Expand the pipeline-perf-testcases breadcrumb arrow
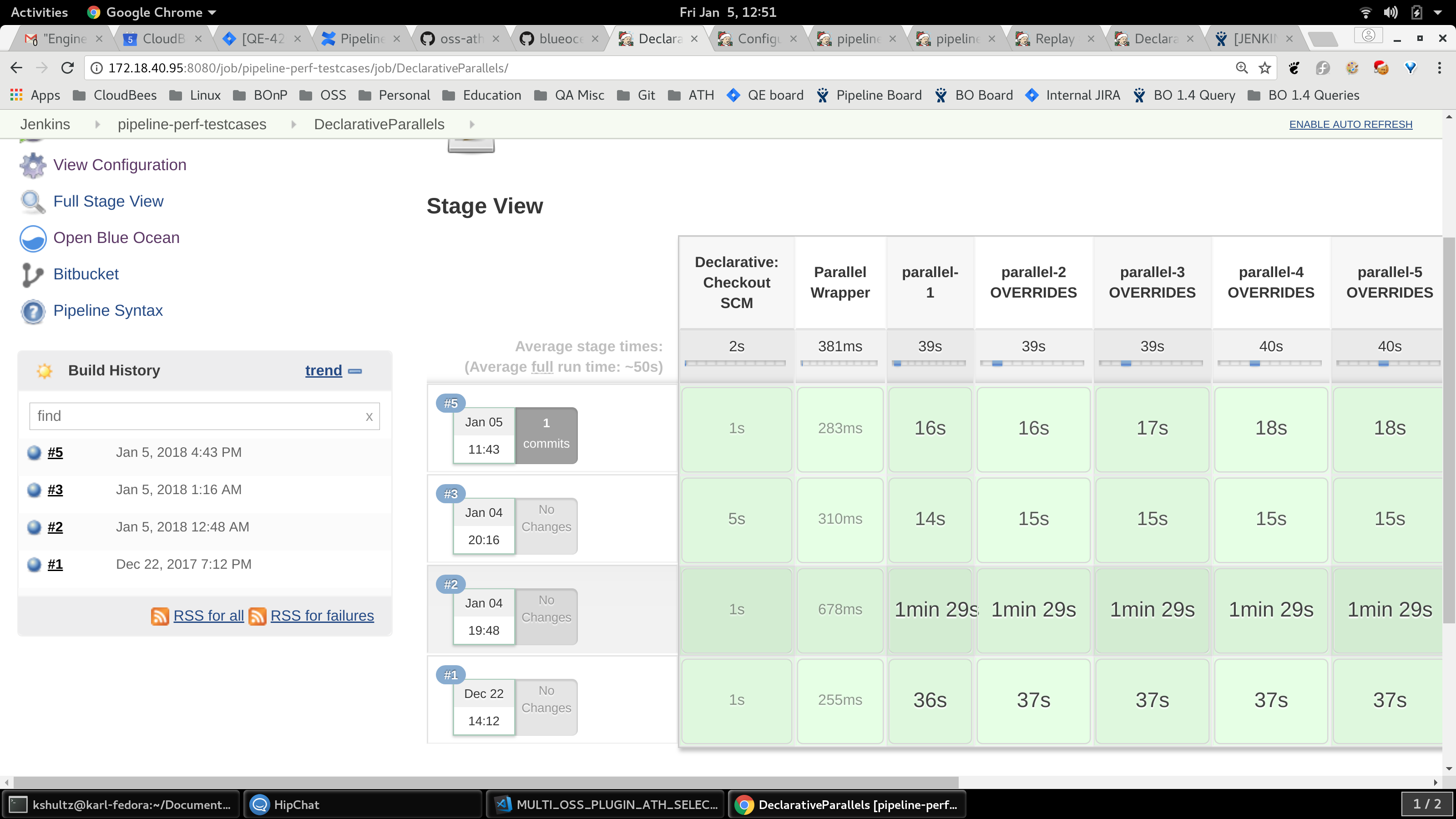This screenshot has width=1456, height=819. click(293, 124)
